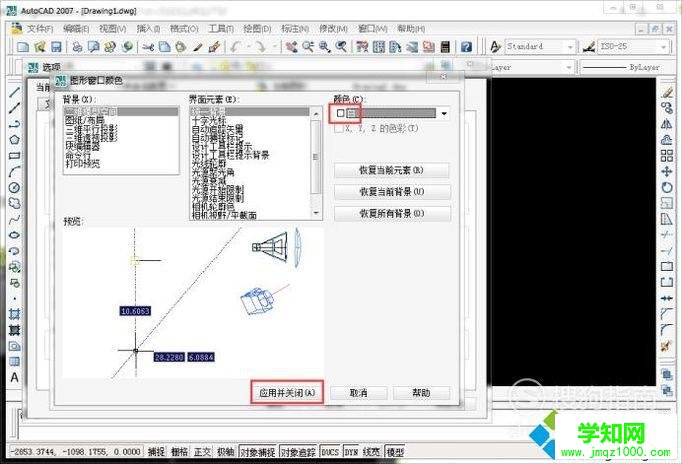
Task: Toggle the 极轴 polar tracking button
Action: [x=226, y=452]
